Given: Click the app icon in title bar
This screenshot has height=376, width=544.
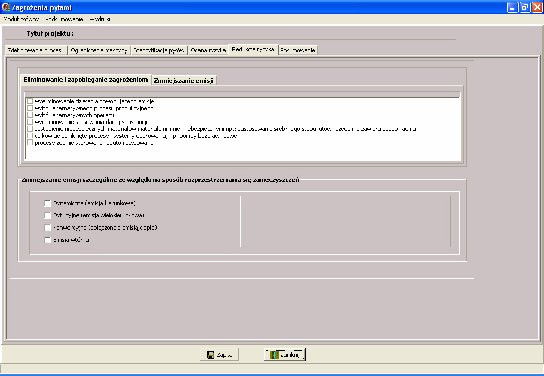Looking at the screenshot, I should (x=6, y=7).
